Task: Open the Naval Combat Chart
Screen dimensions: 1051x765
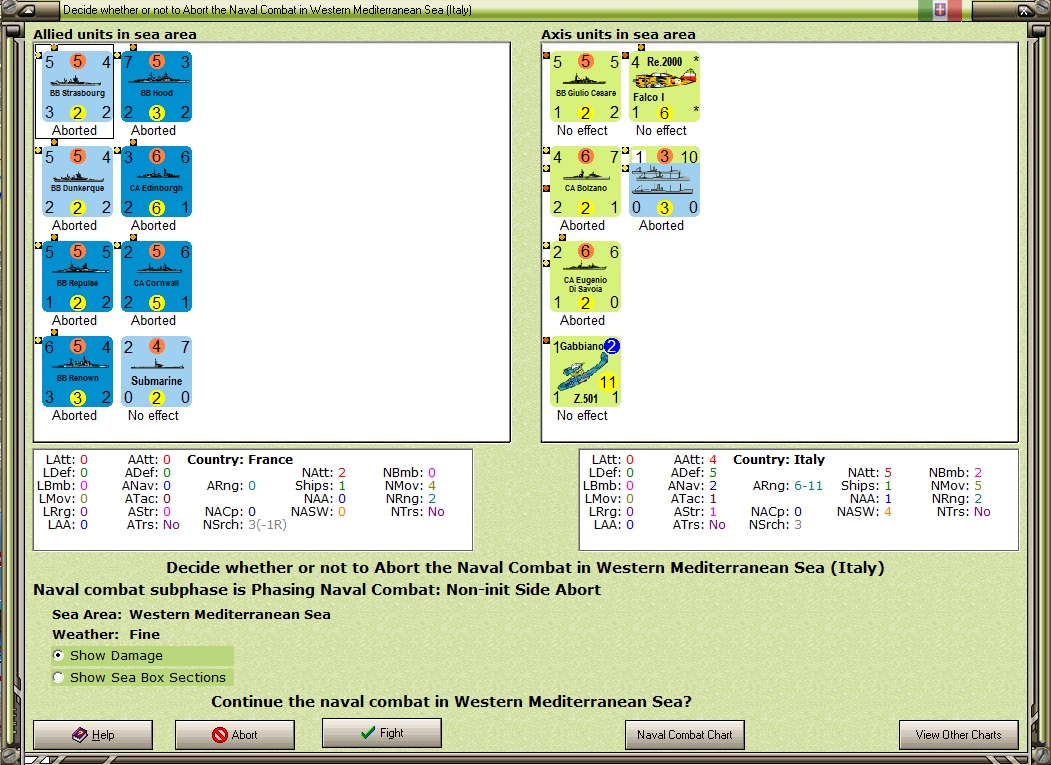Action: [x=684, y=735]
